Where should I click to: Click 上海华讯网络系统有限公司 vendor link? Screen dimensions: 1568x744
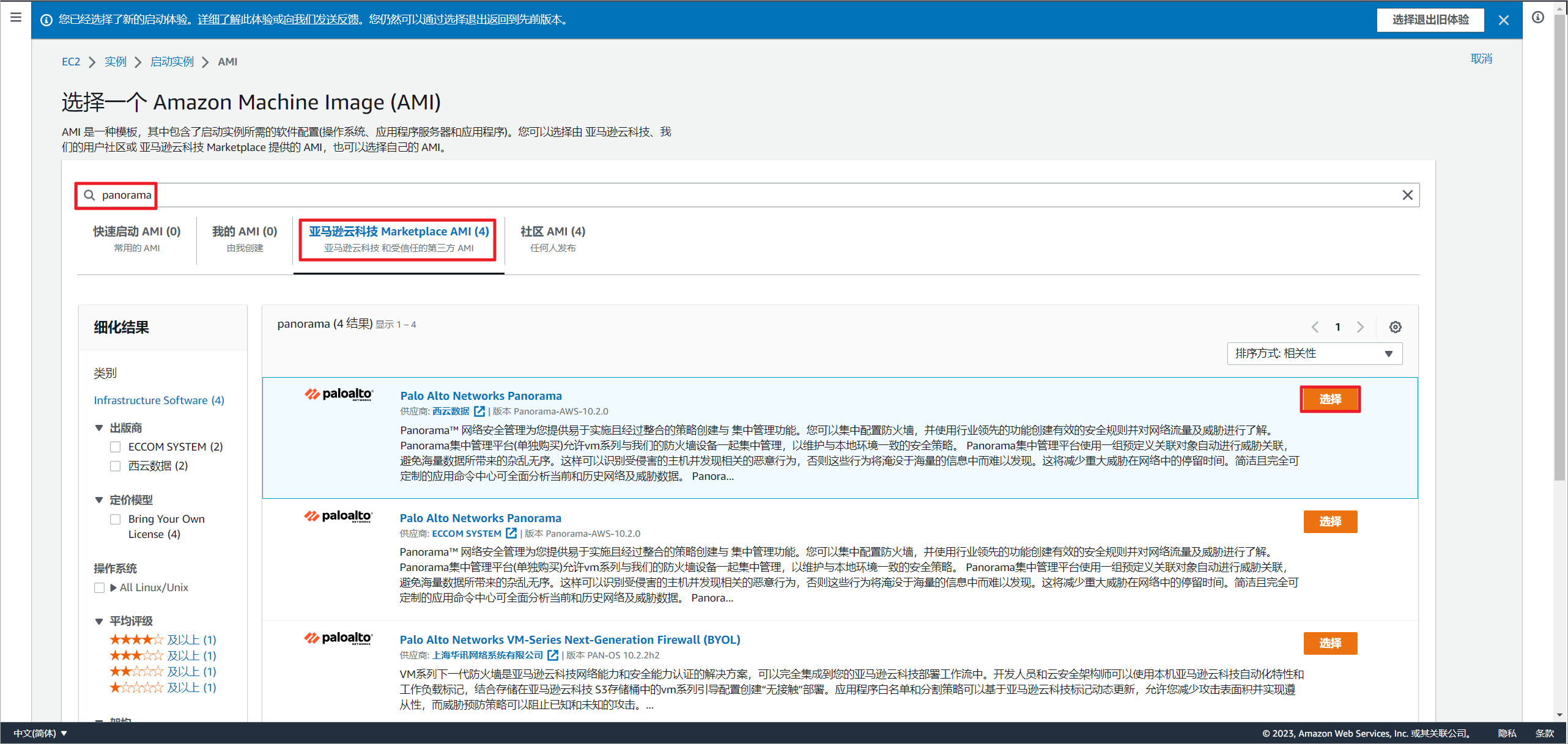487,655
